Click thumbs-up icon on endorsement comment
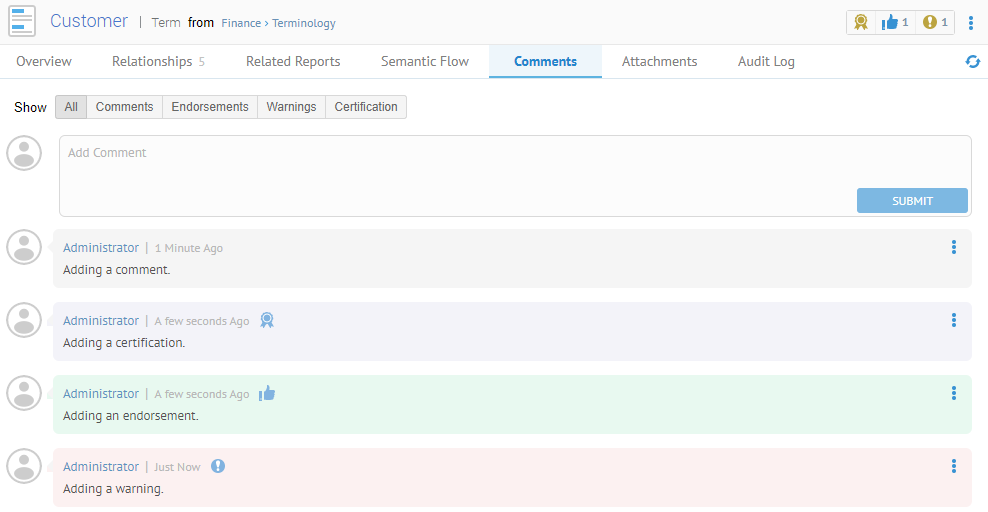This screenshot has width=988, height=512. point(267,394)
